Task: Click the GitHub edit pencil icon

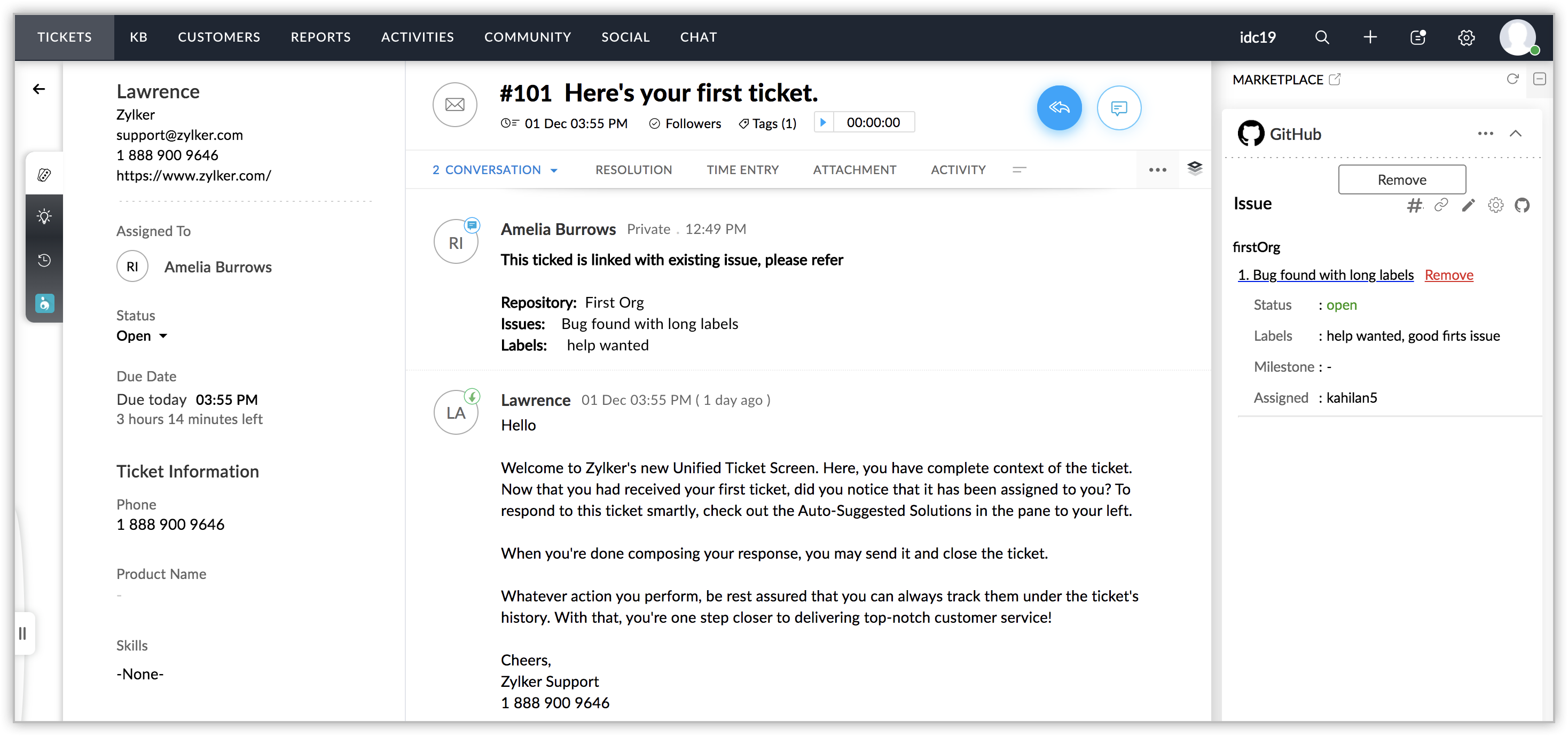Action: 1468,205
